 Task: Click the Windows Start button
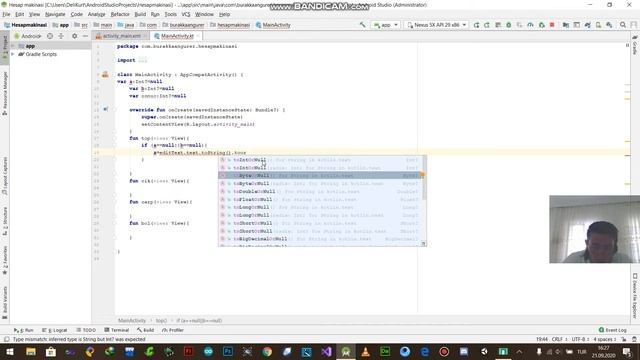pos(10,351)
